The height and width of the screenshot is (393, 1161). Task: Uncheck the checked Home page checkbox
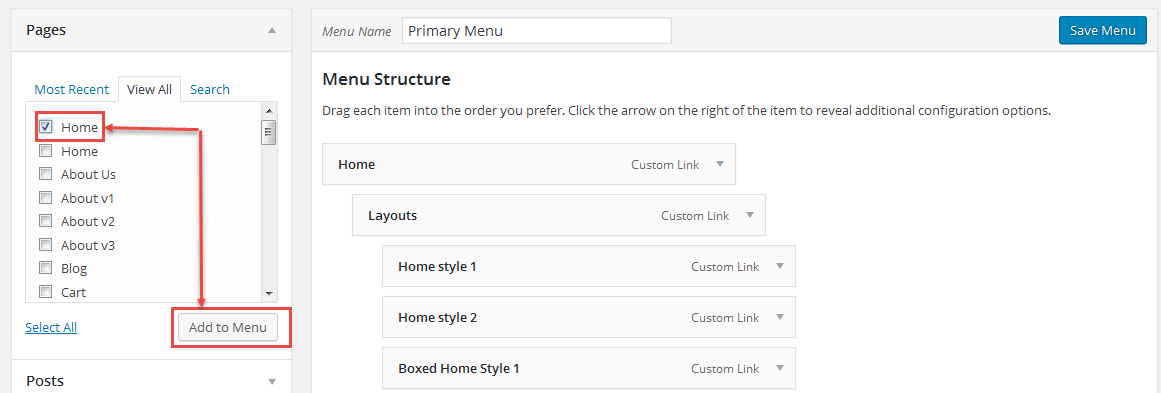click(x=46, y=127)
